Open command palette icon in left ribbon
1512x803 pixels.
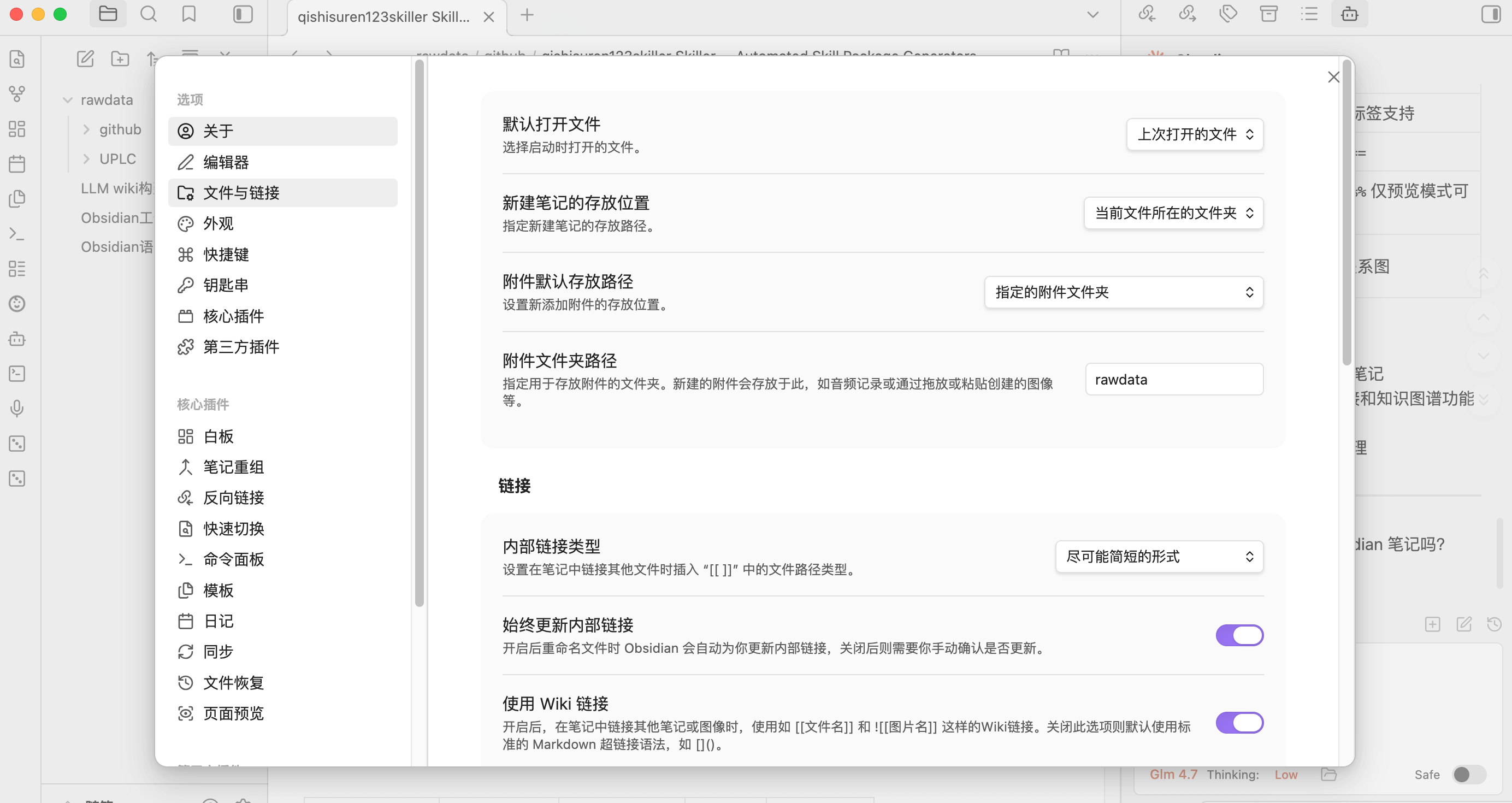tap(17, 234)
